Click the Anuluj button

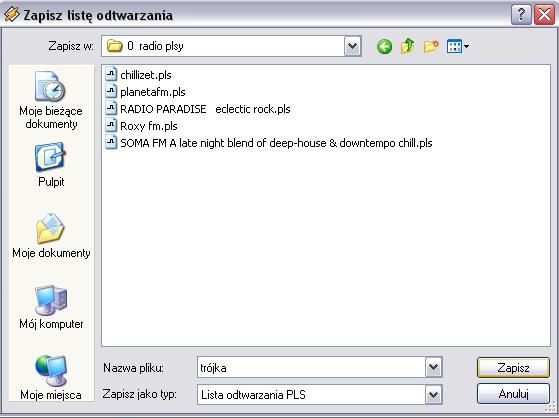point(513,394)
